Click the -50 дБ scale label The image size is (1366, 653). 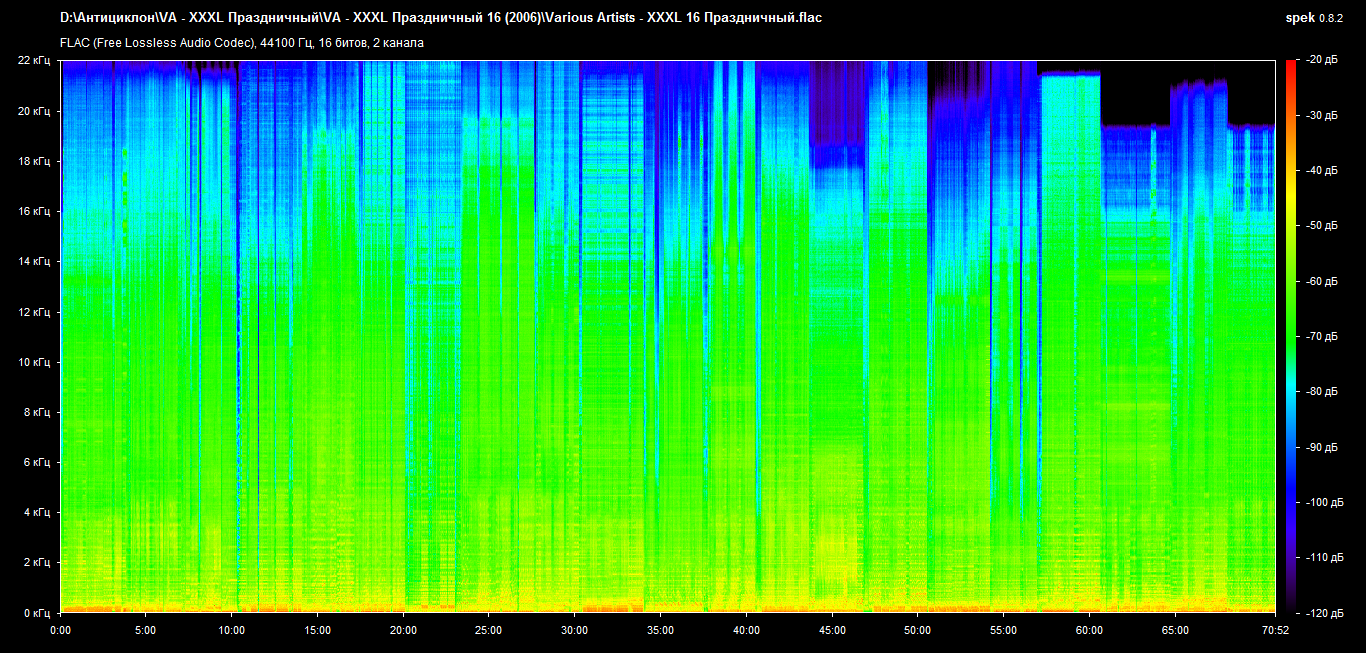click(x=1321, y=226)
